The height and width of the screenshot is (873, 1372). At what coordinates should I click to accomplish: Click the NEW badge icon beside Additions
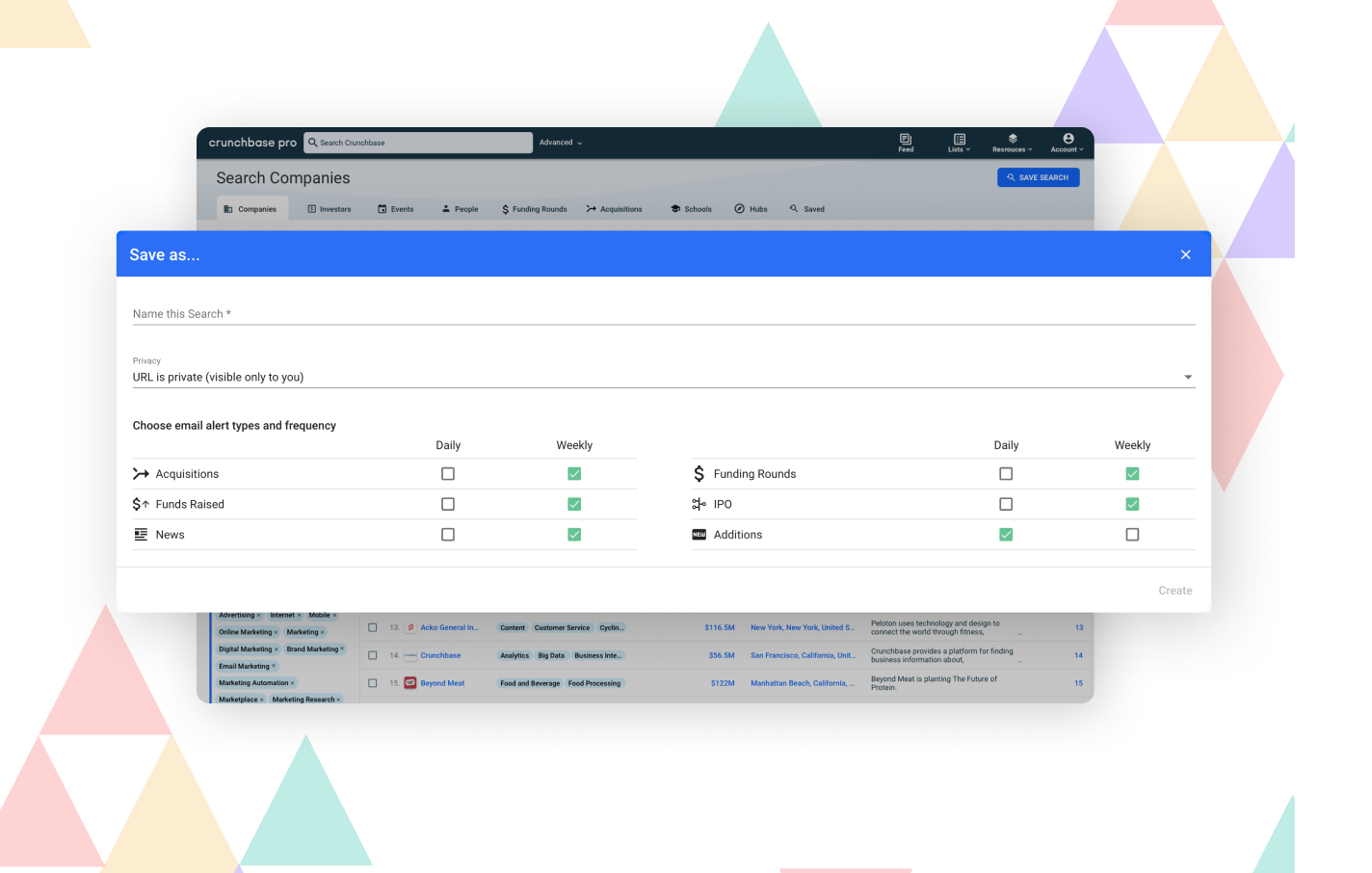[x=699, y=534]
